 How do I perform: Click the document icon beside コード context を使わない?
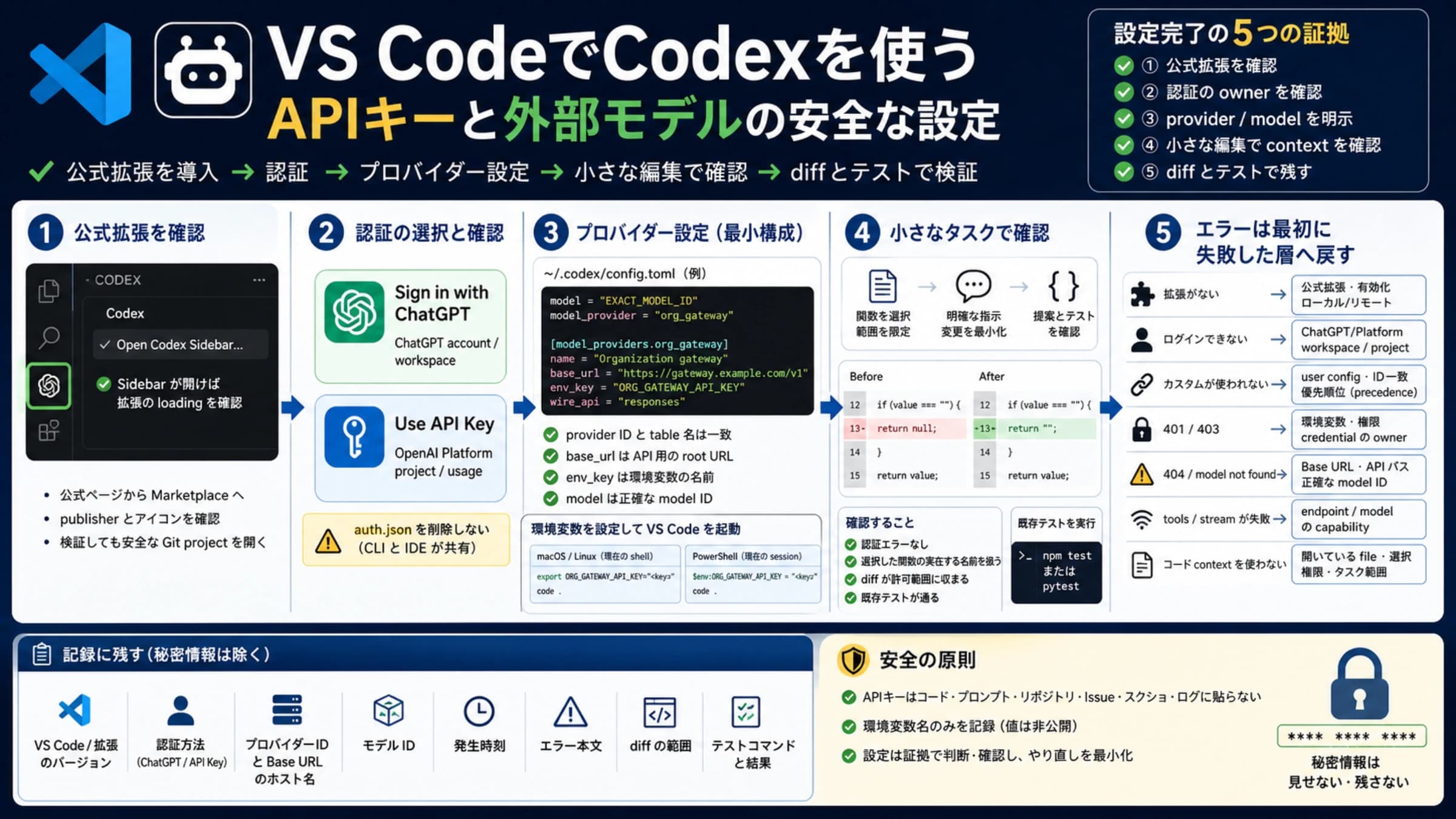coord(1142,565)
